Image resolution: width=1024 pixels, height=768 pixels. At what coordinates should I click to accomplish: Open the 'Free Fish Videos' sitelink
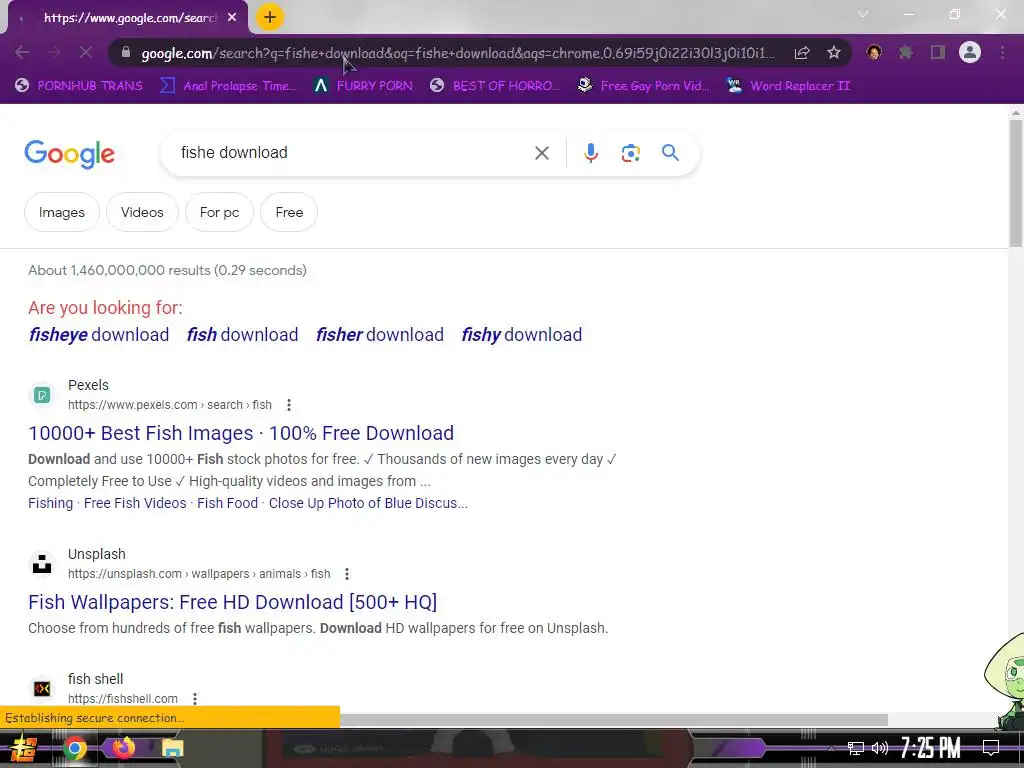coord(135,503)
